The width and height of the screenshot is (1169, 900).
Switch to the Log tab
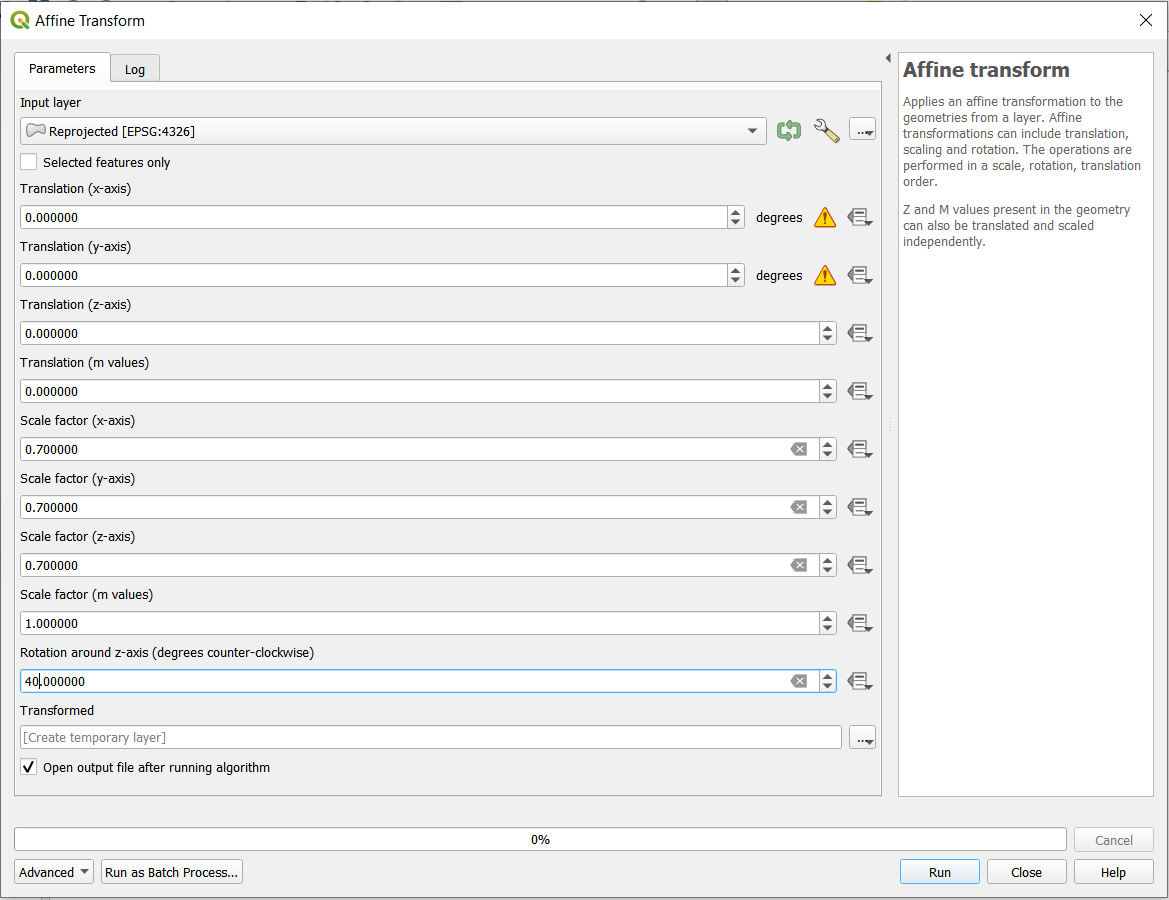(135, 69)
